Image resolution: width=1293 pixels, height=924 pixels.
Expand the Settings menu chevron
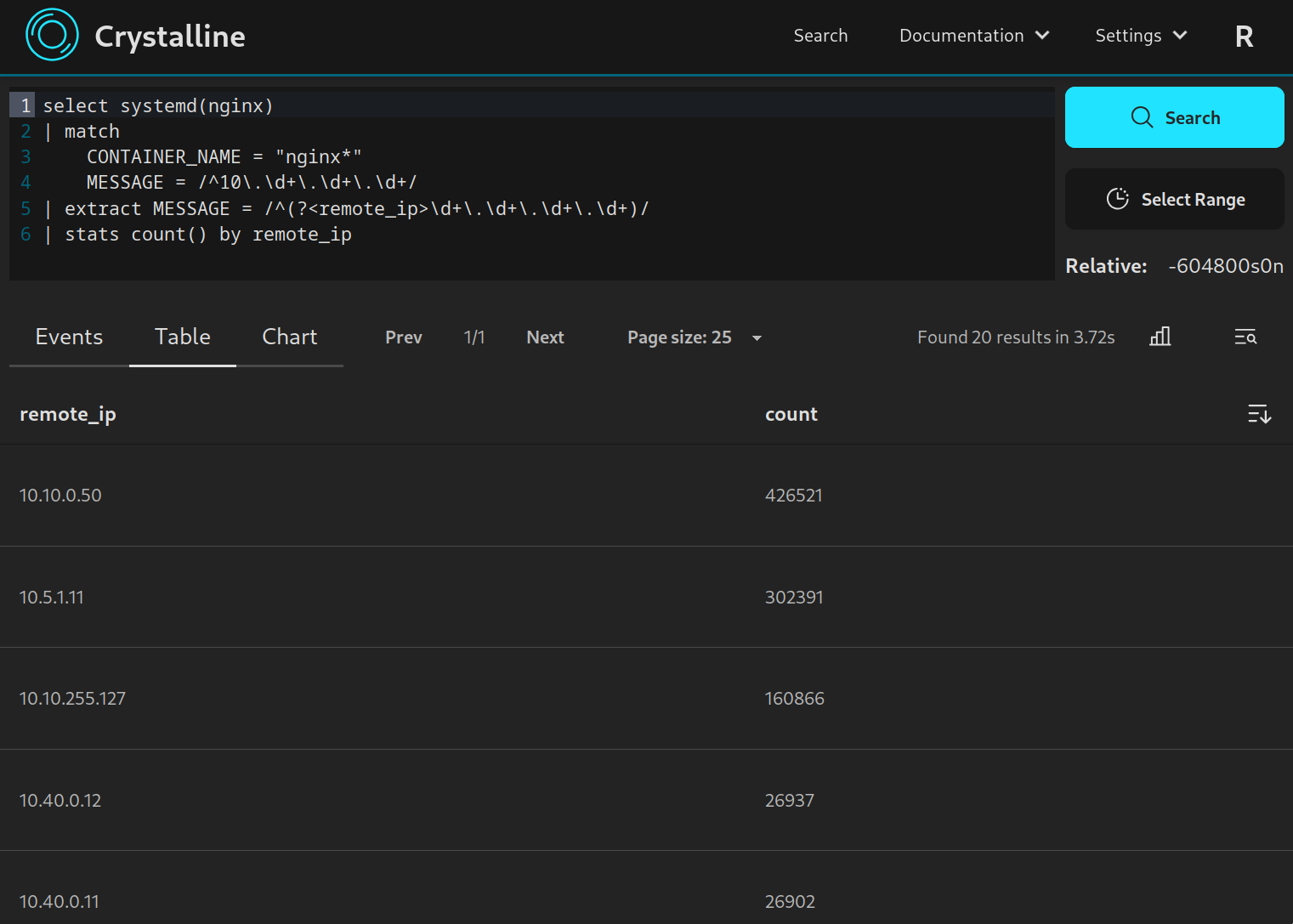tap(1180, 36)
